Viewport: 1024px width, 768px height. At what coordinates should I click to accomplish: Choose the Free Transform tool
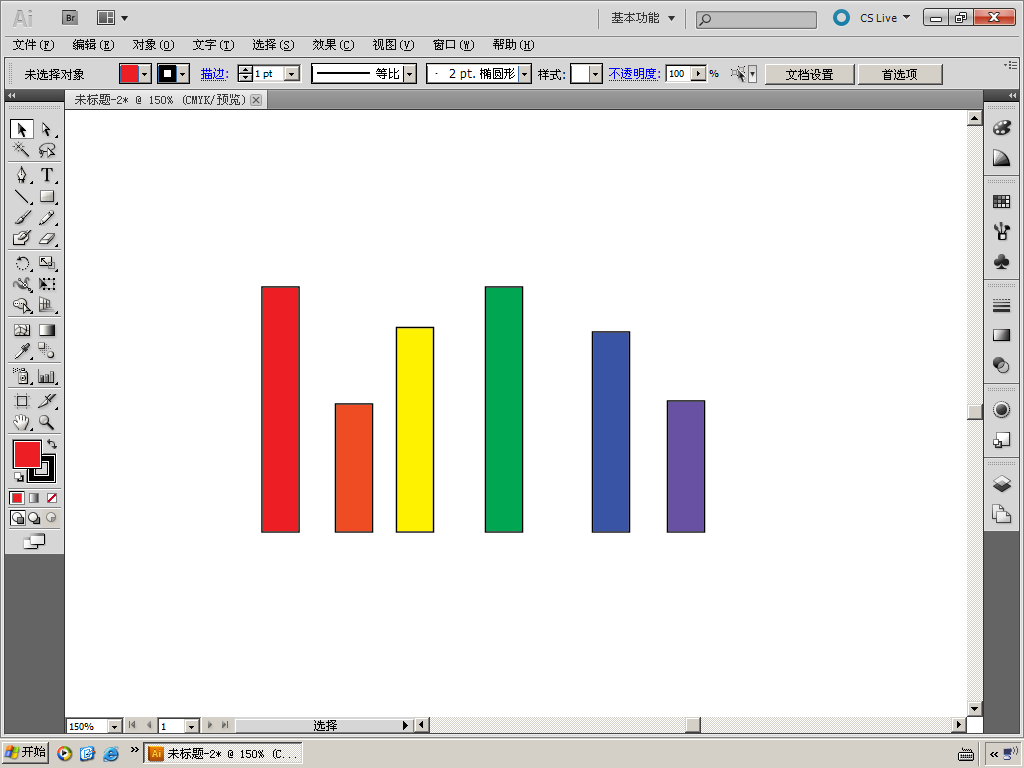coord(46,284)
